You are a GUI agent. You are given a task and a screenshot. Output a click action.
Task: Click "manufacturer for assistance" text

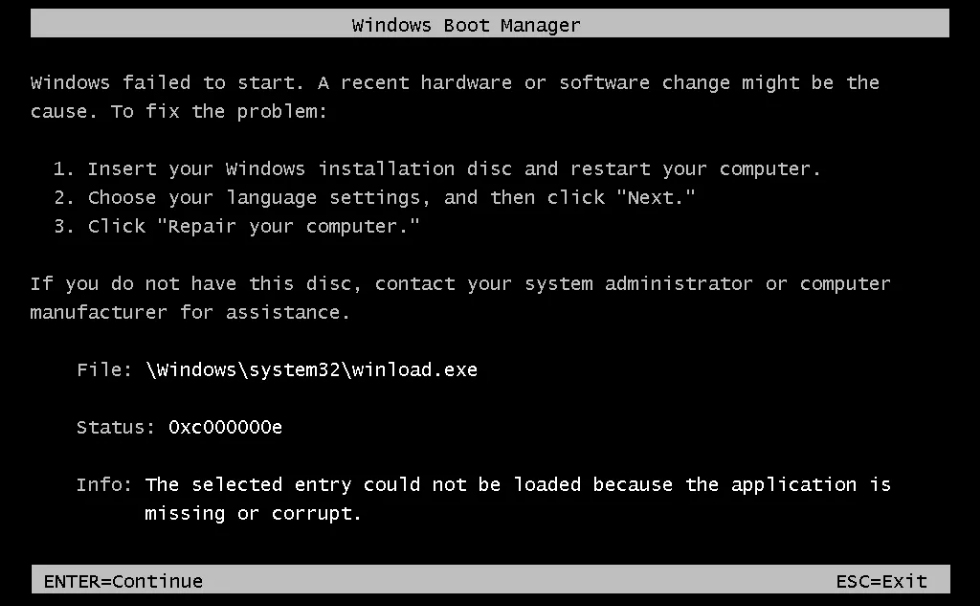(190, 312)
